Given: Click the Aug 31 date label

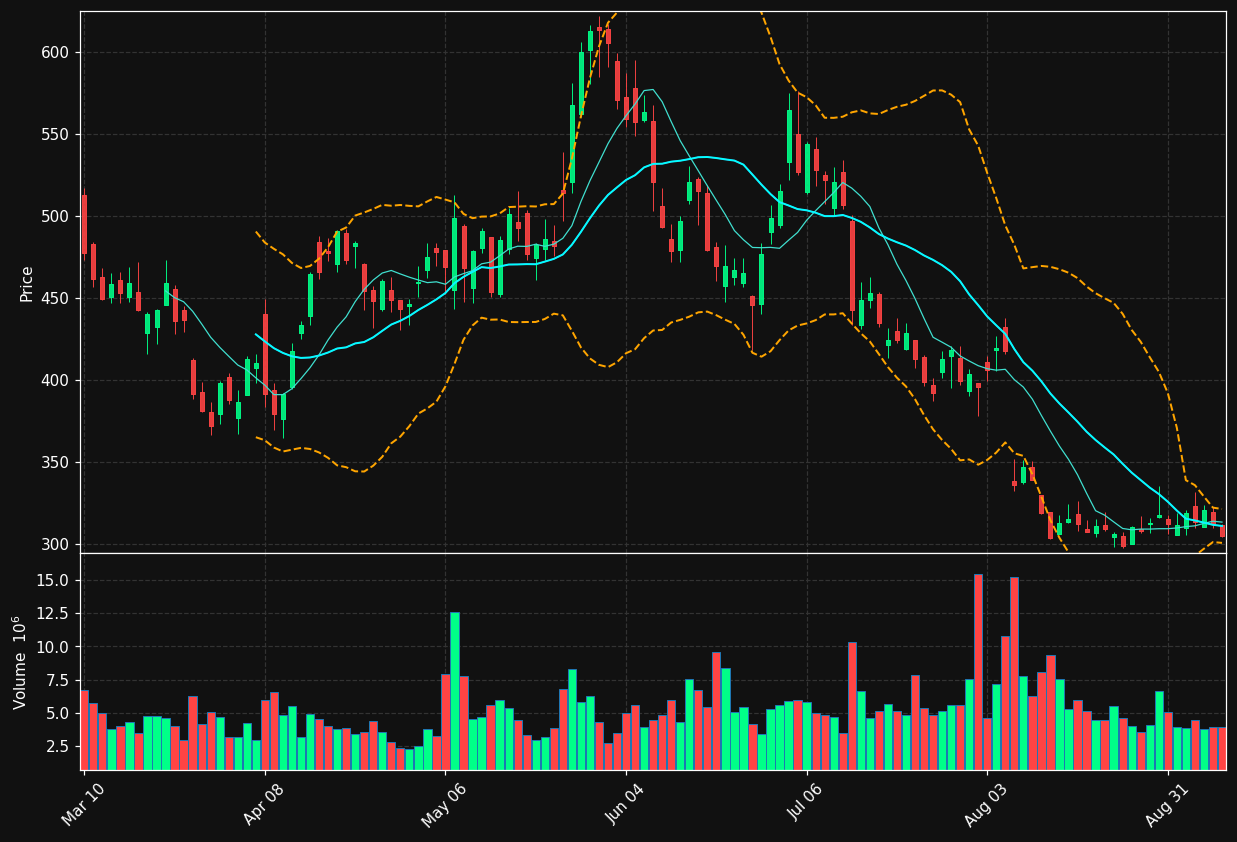Looking at the screenshot, I should click(1165, 805).
